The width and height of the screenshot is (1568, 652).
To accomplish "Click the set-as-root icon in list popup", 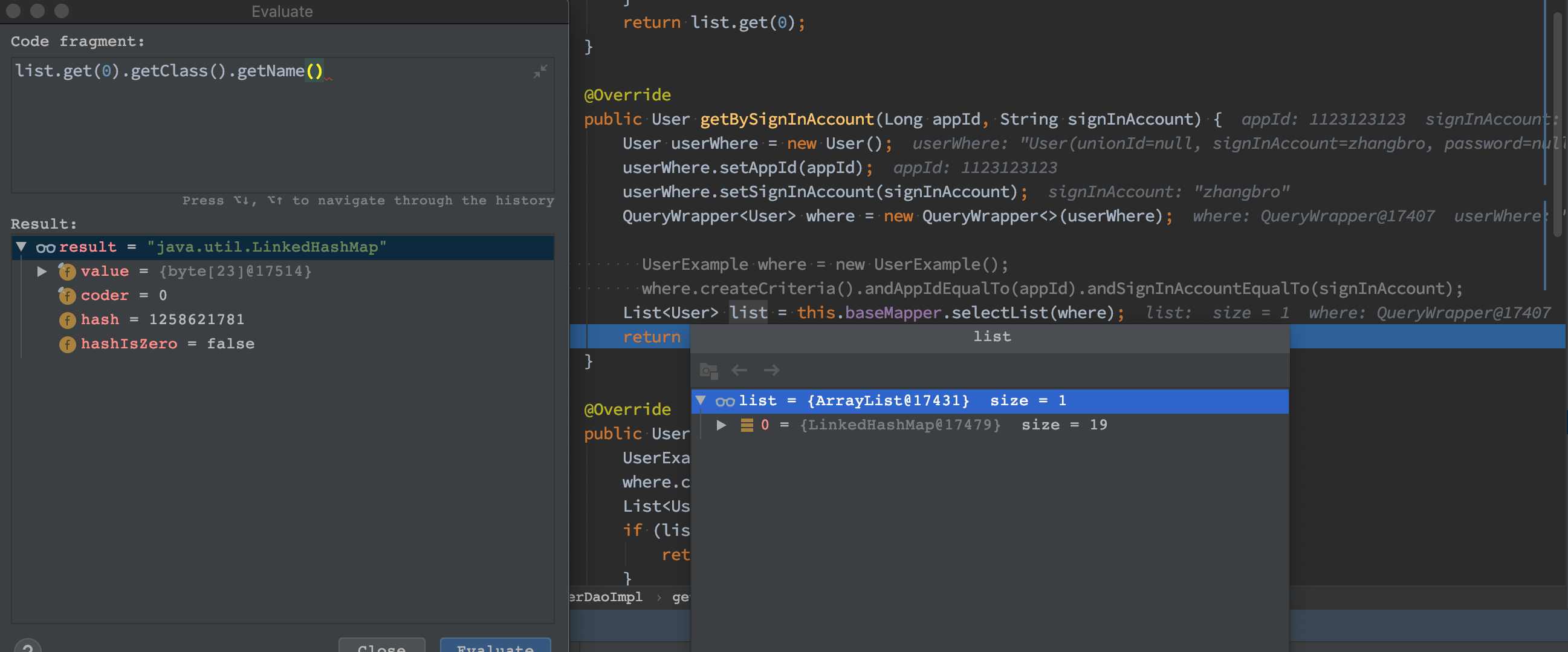I will (708, 370).
